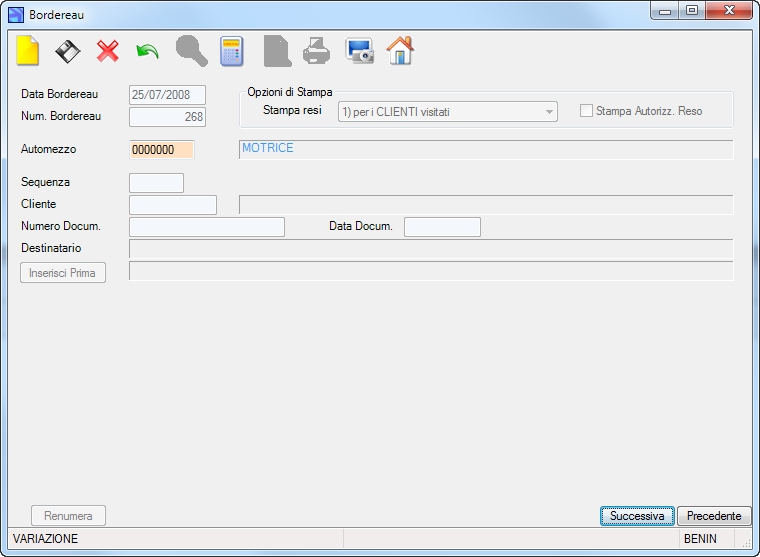Enable the Stampa Autorizz. Reso checkbox
Image resolution: width=760 pixels, height=557 pixels.
click(586, 111)
